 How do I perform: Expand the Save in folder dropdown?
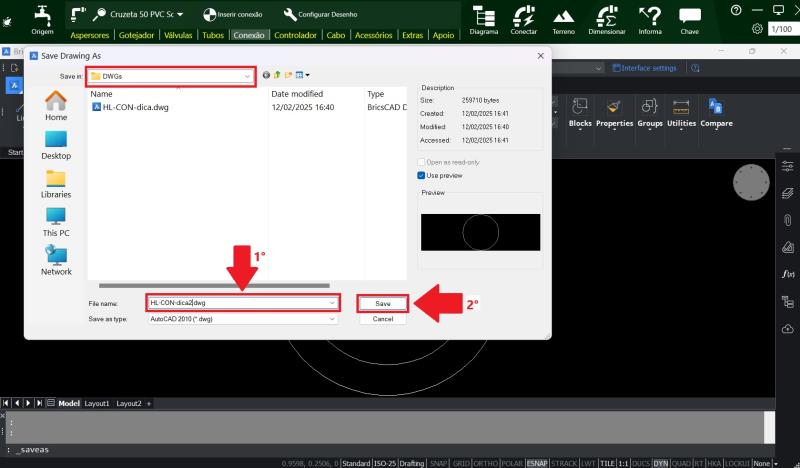point(247,75)
